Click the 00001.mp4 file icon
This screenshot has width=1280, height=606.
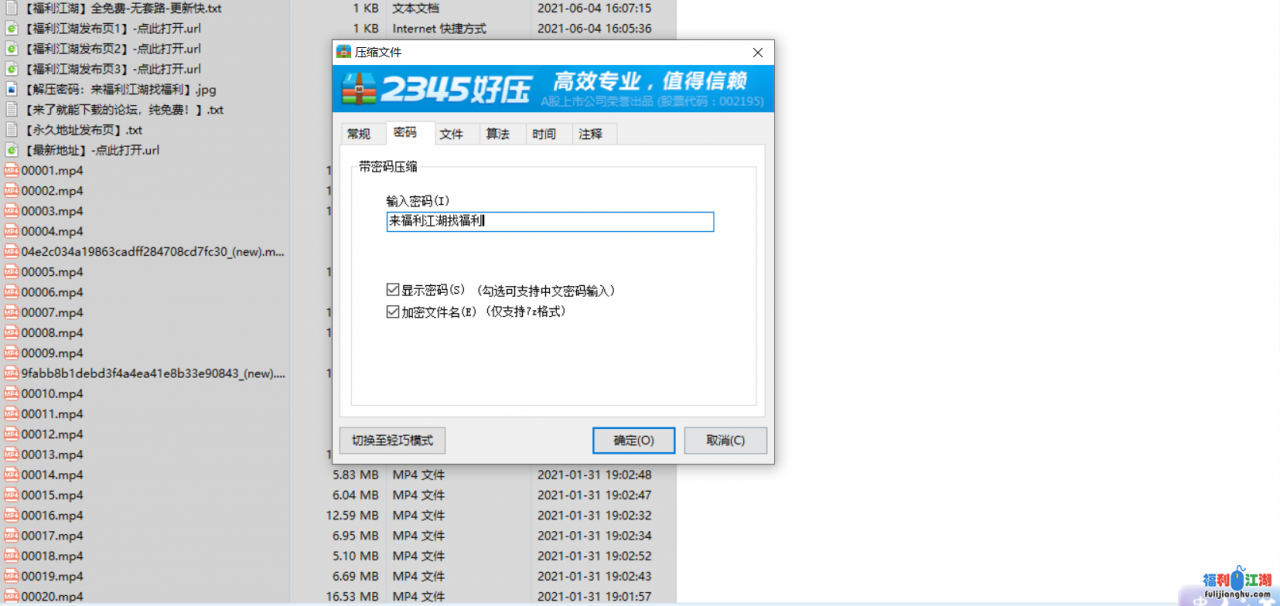pyautogui.click(x=11, y=170)
